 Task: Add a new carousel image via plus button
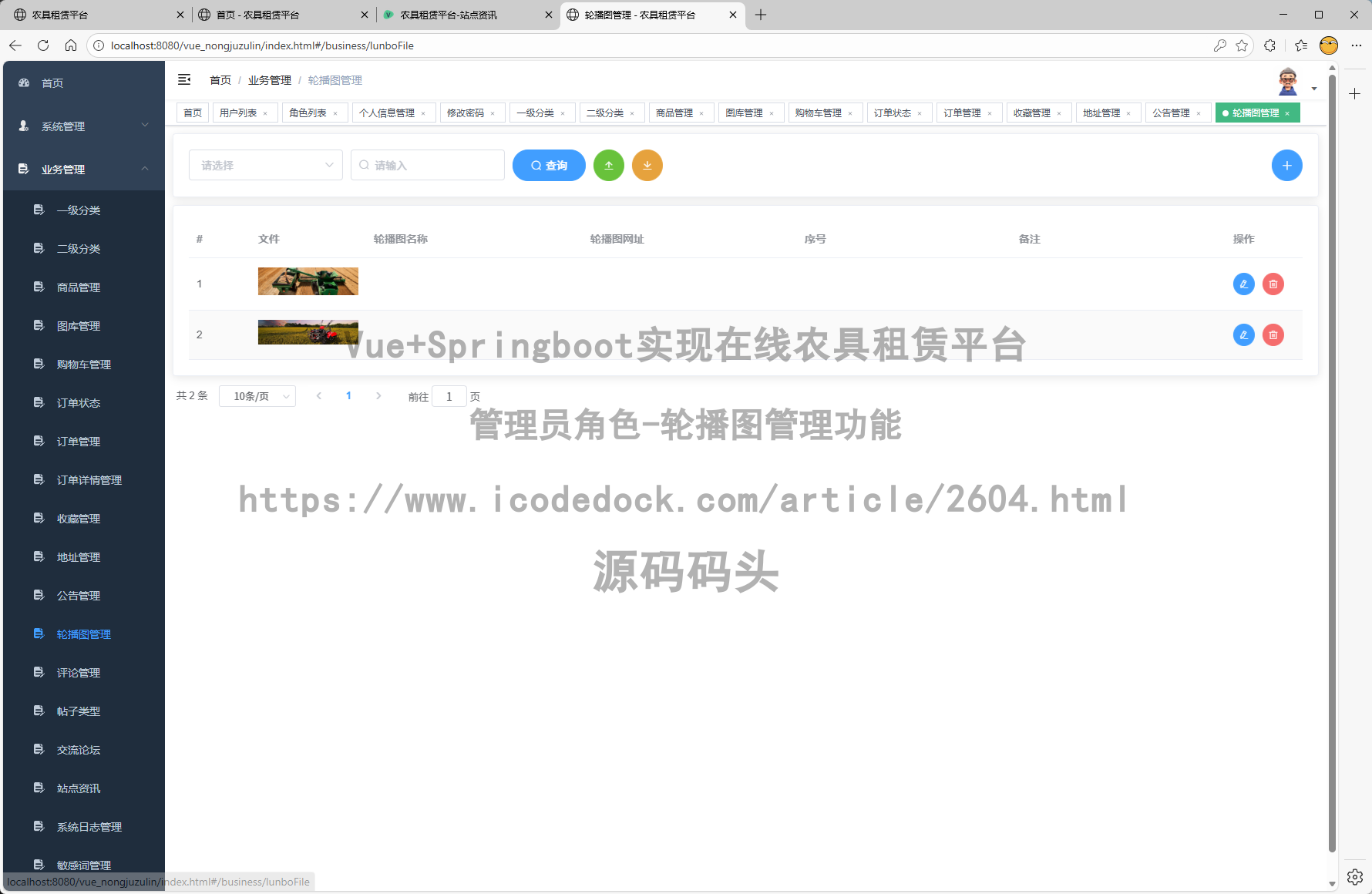1286,165
